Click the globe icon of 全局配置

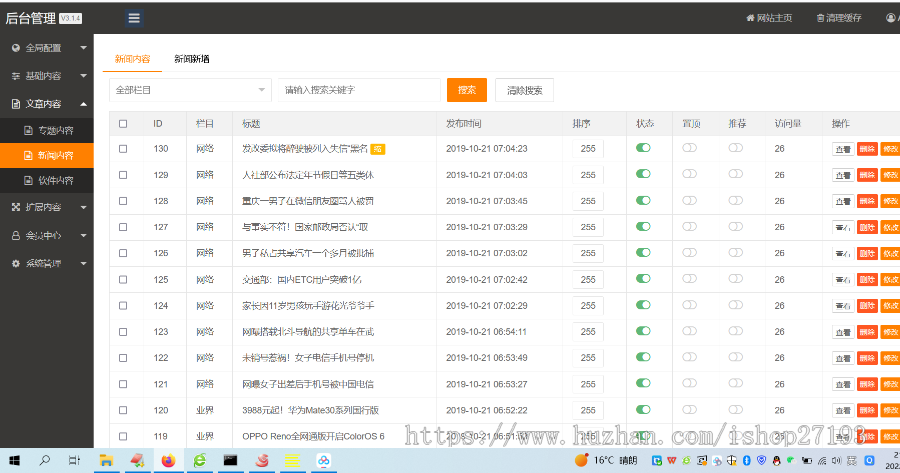pyautogui.click(x=15, y=48)
